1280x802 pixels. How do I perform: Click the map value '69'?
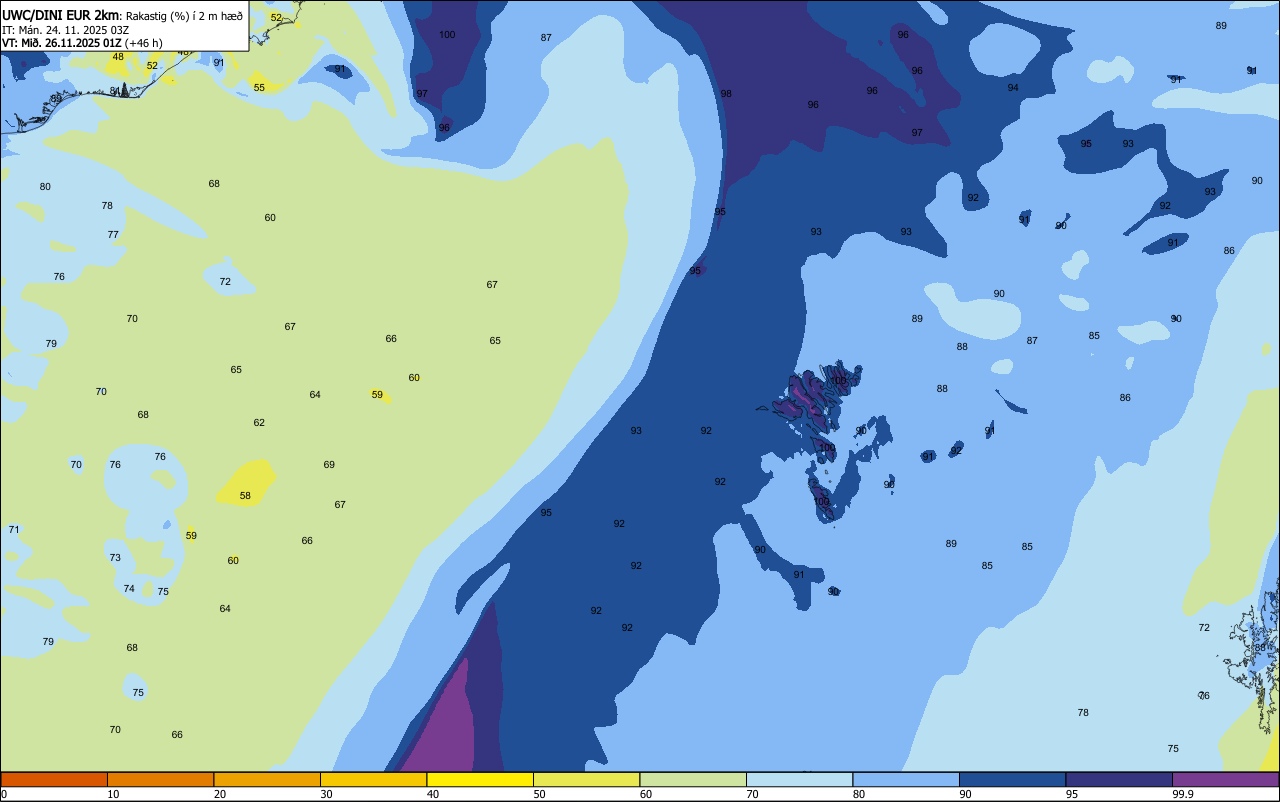(329, 465)
